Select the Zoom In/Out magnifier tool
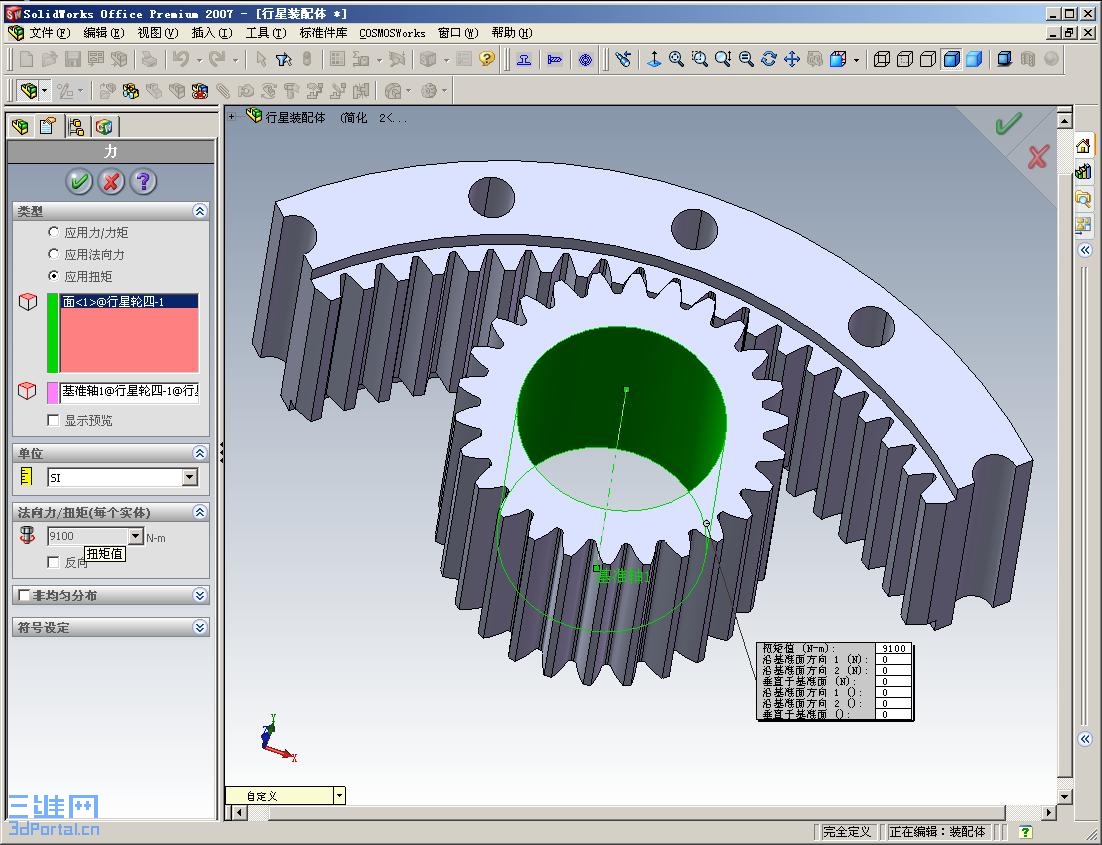The image size is (1102, 845). point(722,59)
